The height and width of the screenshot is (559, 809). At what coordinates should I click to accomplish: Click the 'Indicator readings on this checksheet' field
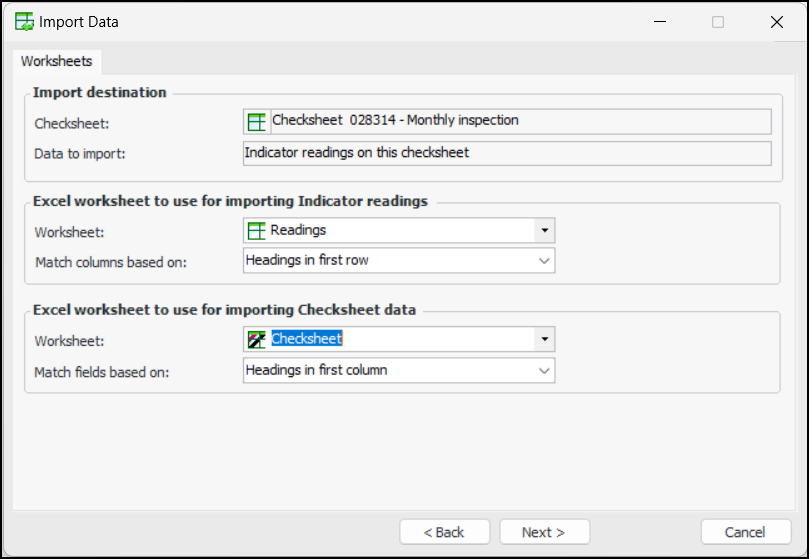point(507,153)
